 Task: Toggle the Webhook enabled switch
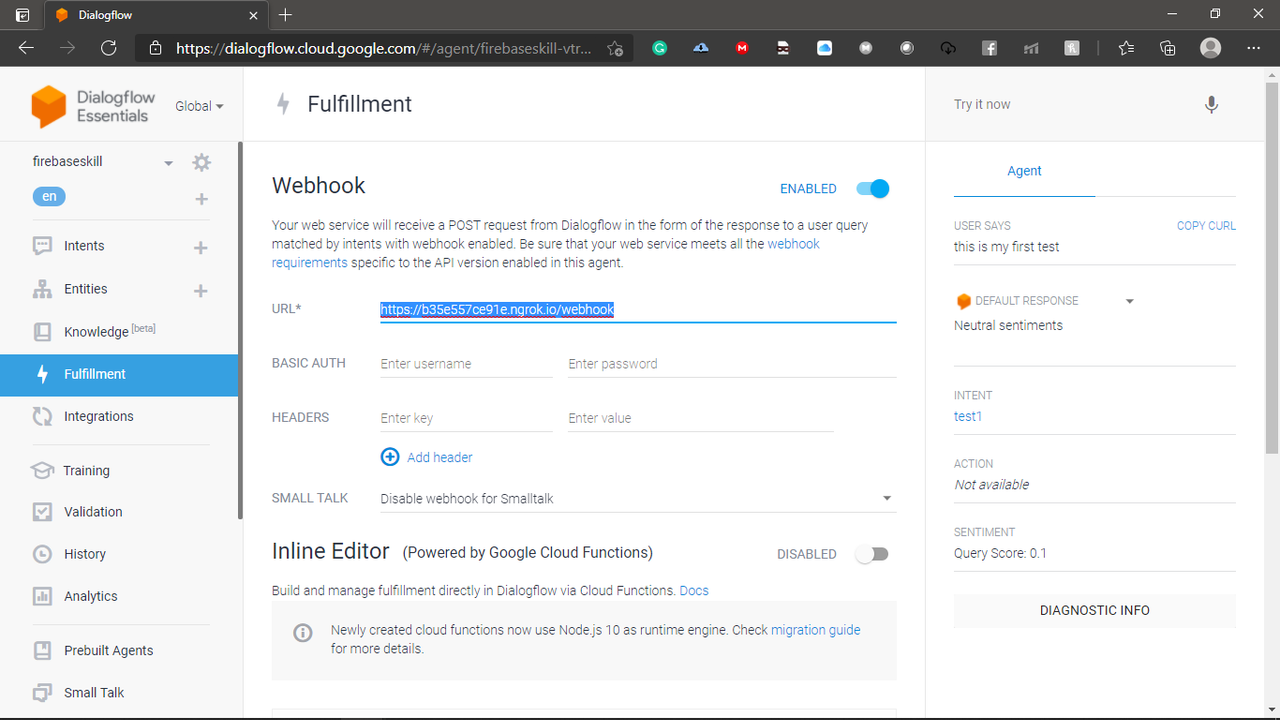coord(872,188)
